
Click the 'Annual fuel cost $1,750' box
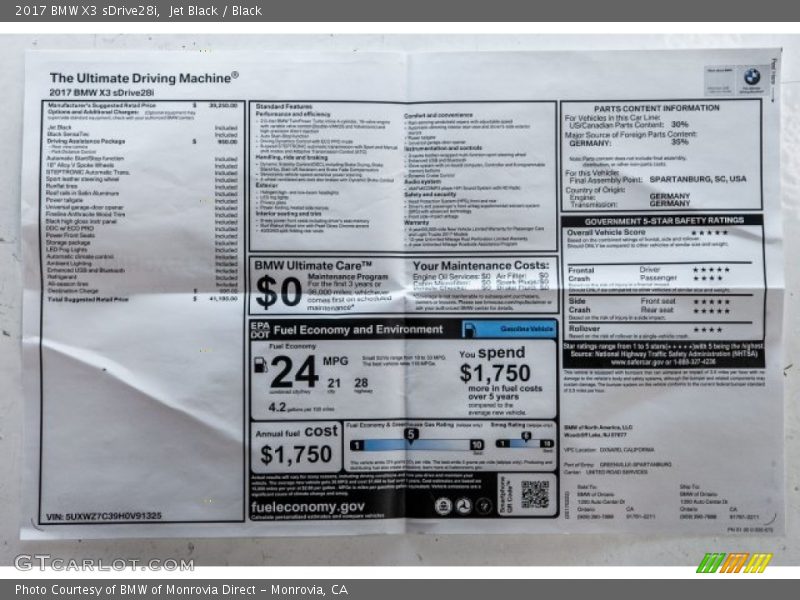296,447
